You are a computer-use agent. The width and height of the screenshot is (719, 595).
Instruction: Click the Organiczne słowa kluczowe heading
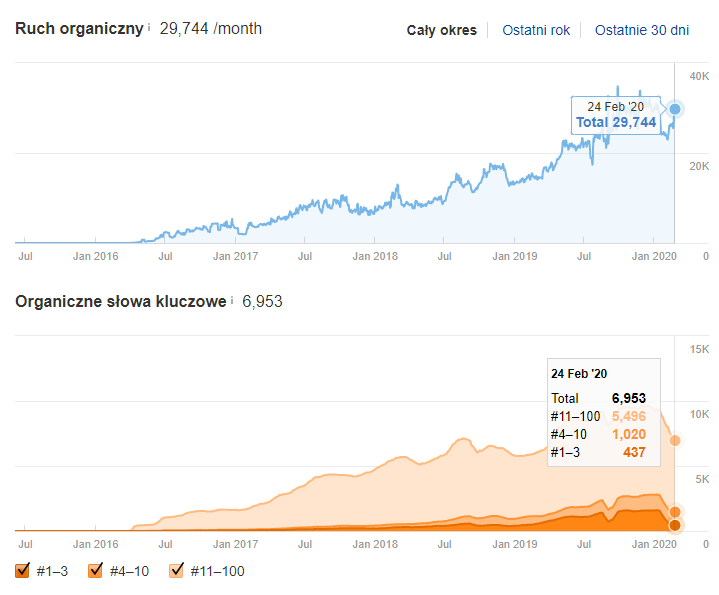click(121, 301)
